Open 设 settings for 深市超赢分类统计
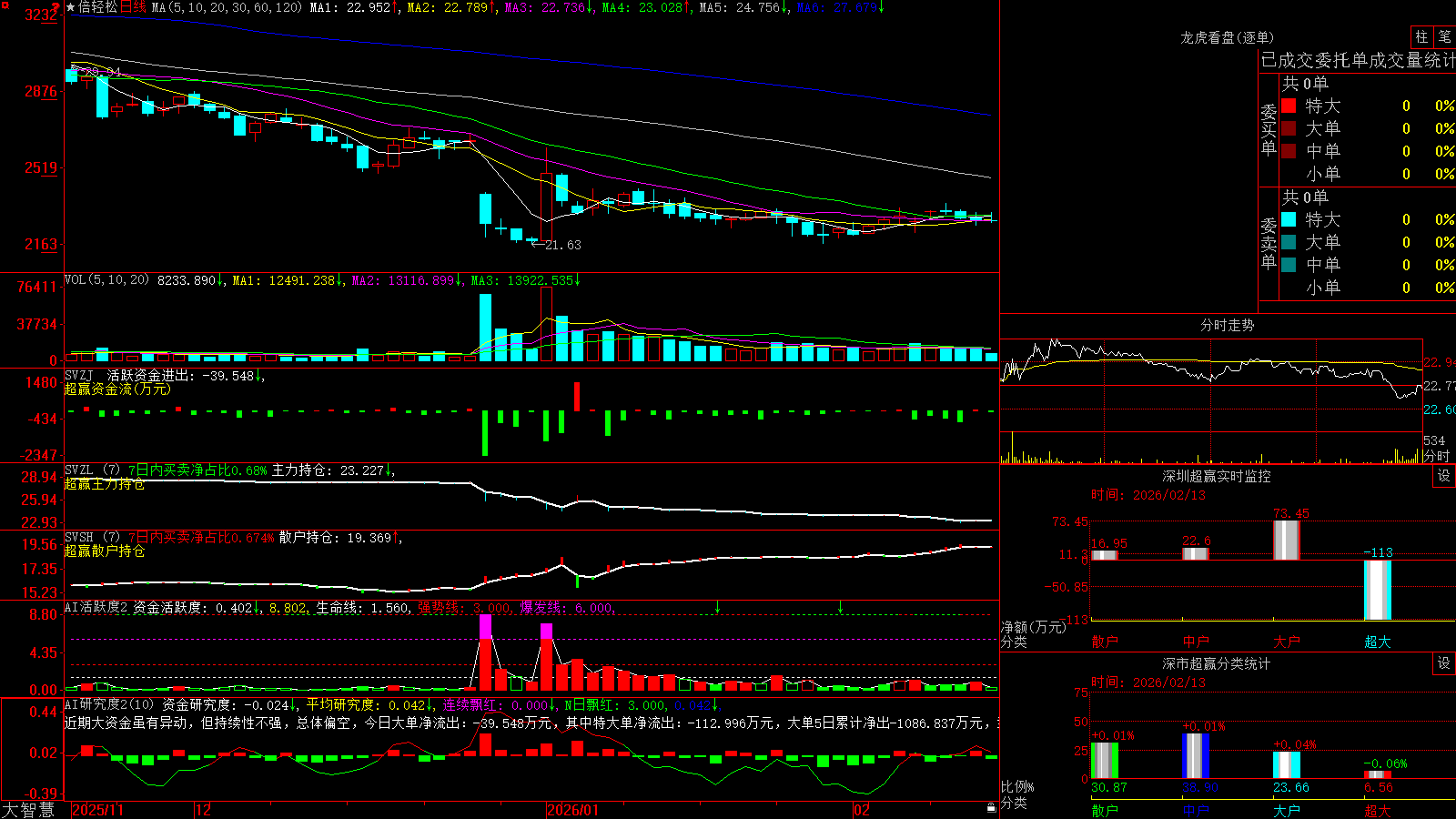Viewport: 1456px width, 819px height. [1444, 663]
